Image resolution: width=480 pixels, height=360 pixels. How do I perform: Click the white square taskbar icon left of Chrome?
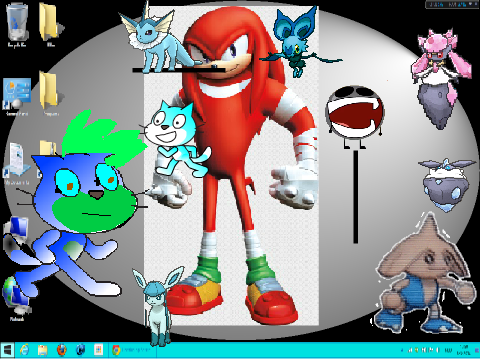pos(98,350)
